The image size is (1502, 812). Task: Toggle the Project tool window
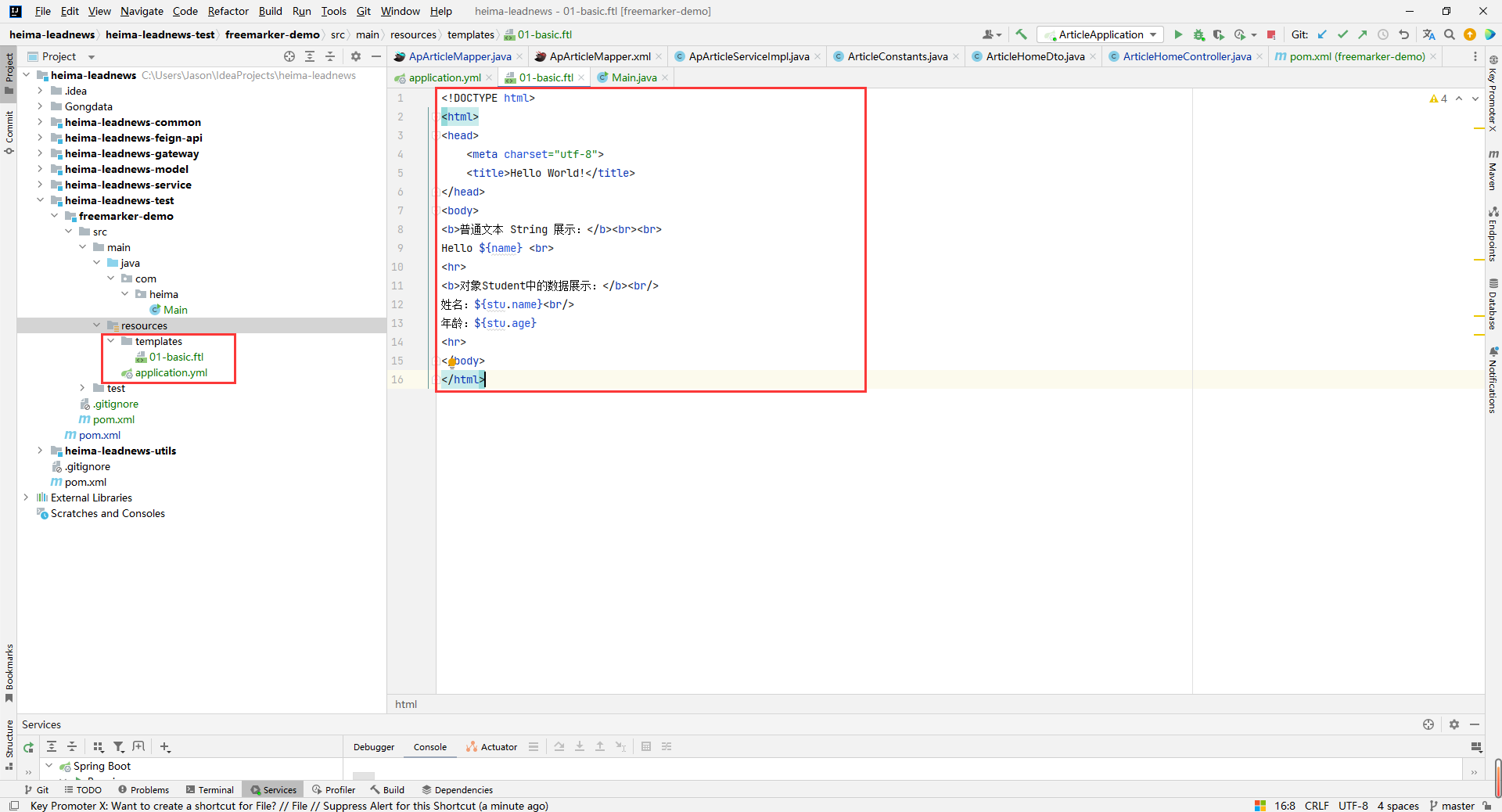tap(9, 70)
